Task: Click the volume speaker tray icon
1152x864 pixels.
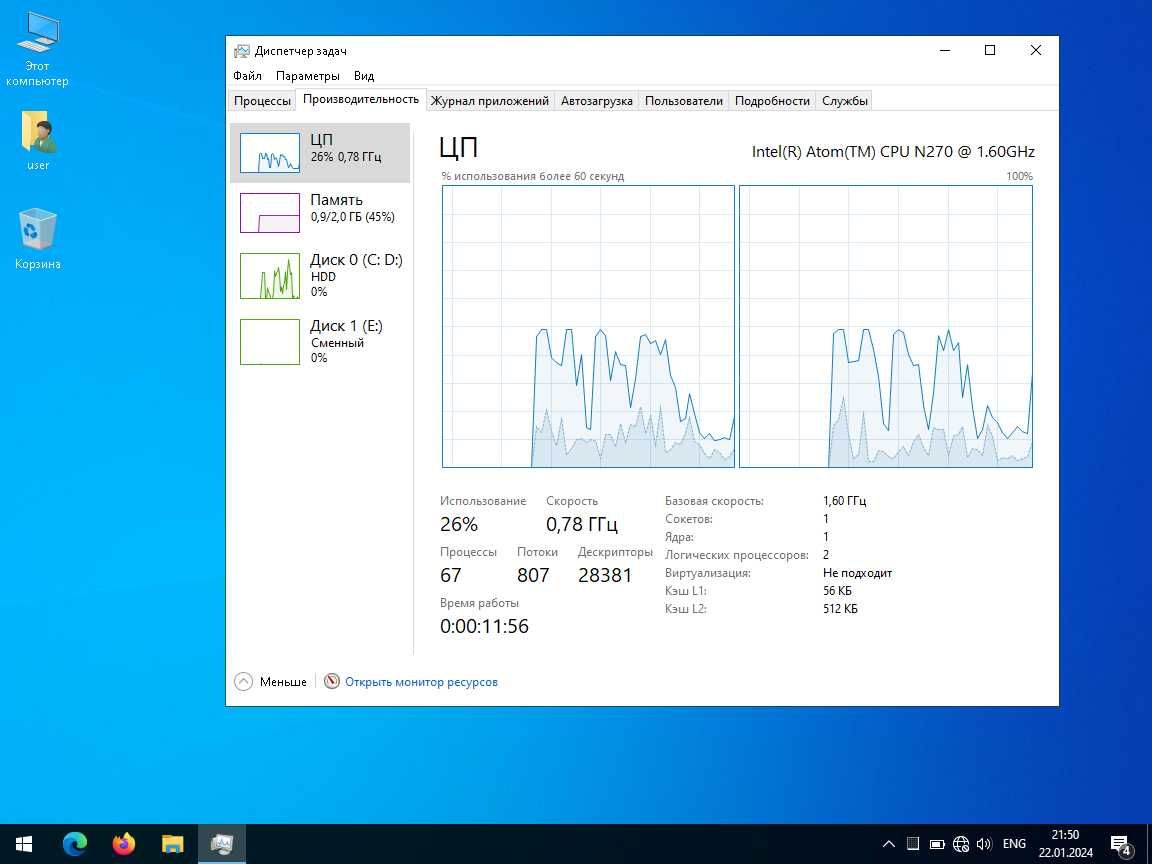Action: click(x=984, y=844)
